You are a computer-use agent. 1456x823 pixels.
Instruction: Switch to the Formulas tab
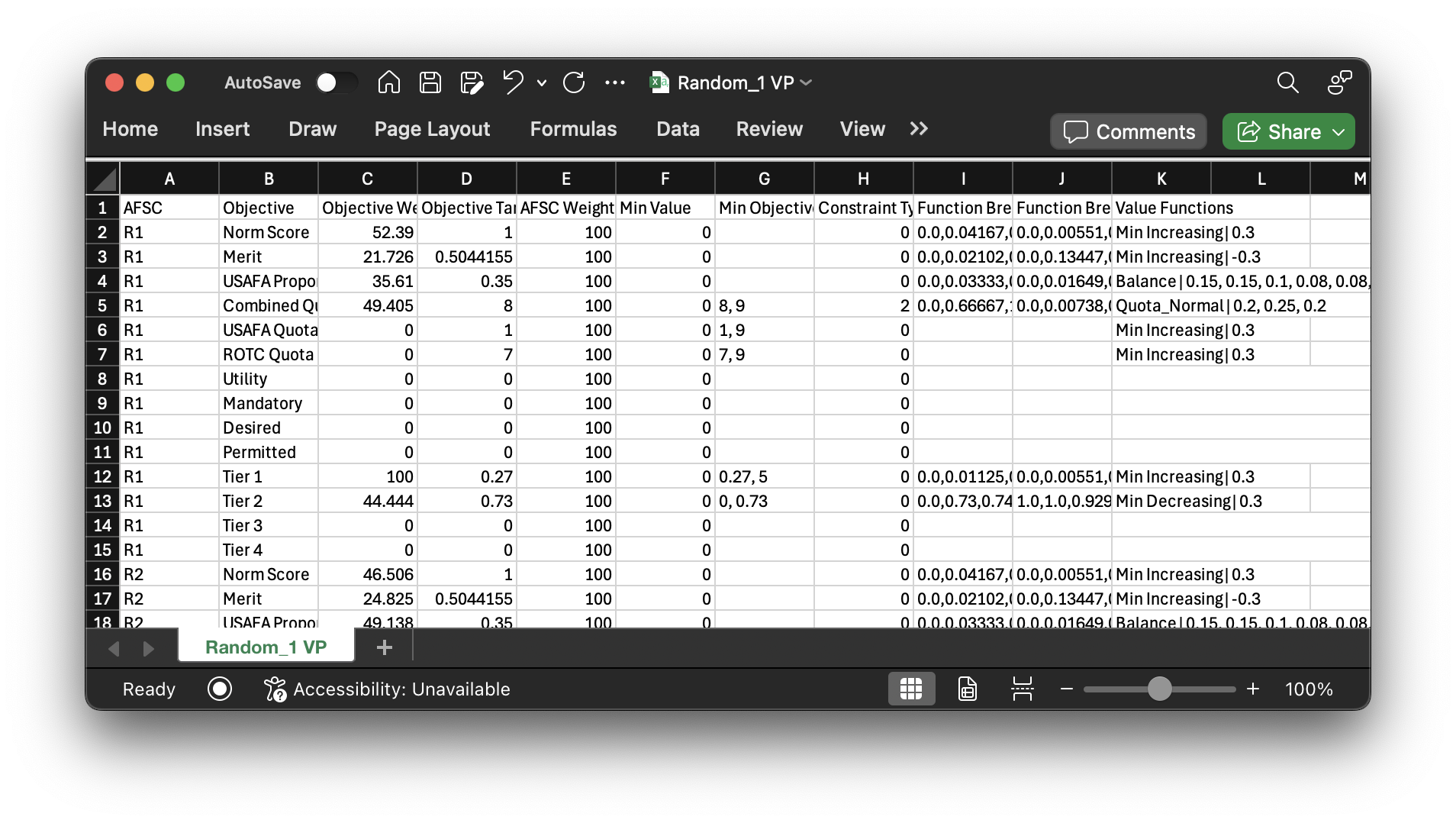click(x=573, y=129)
